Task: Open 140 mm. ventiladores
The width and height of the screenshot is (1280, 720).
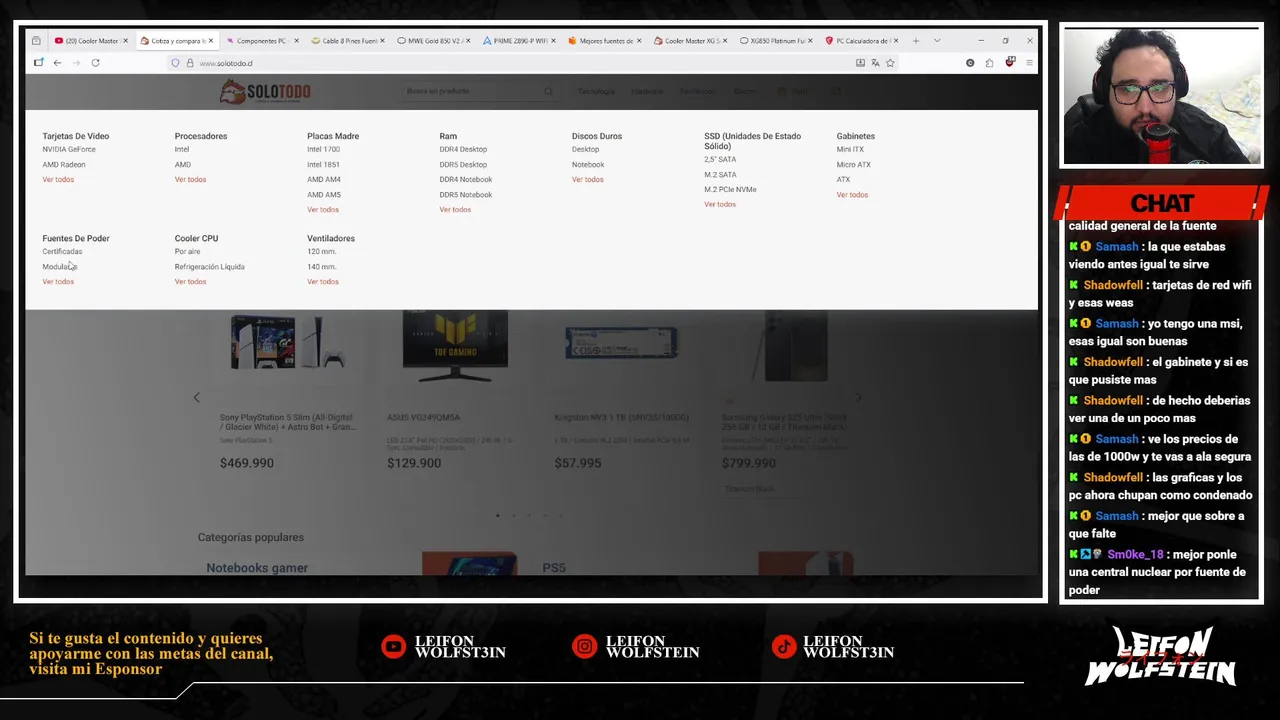Action: 321,266
